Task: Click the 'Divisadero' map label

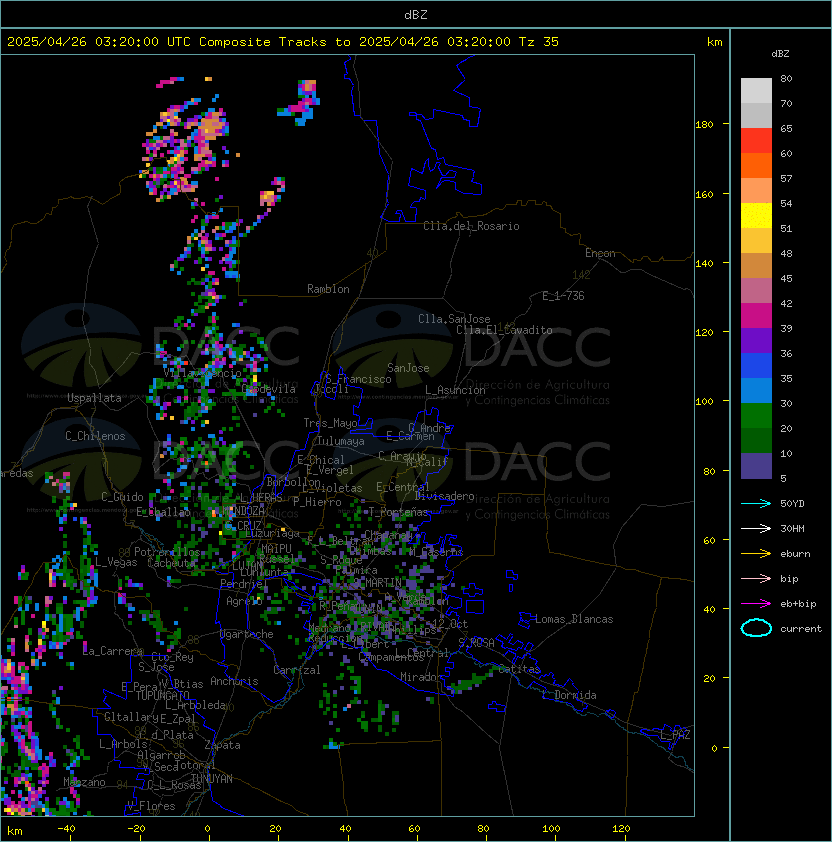Action: pyautogui.click(x=444, y=496)
